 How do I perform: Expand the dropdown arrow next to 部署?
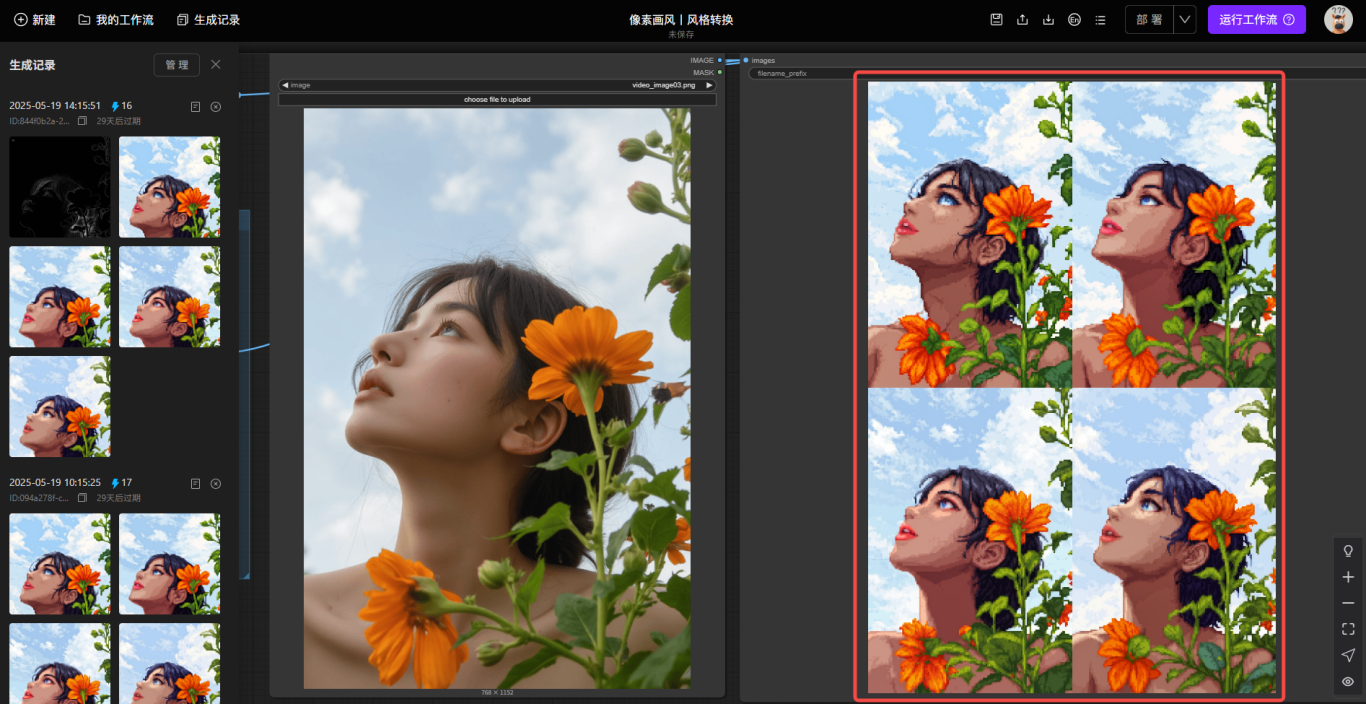[x=1184, y=20]
